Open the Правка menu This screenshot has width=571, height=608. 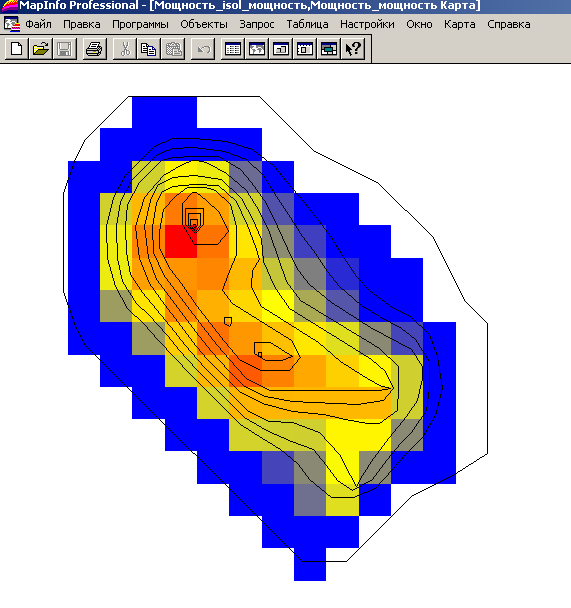tap(81, 24)
